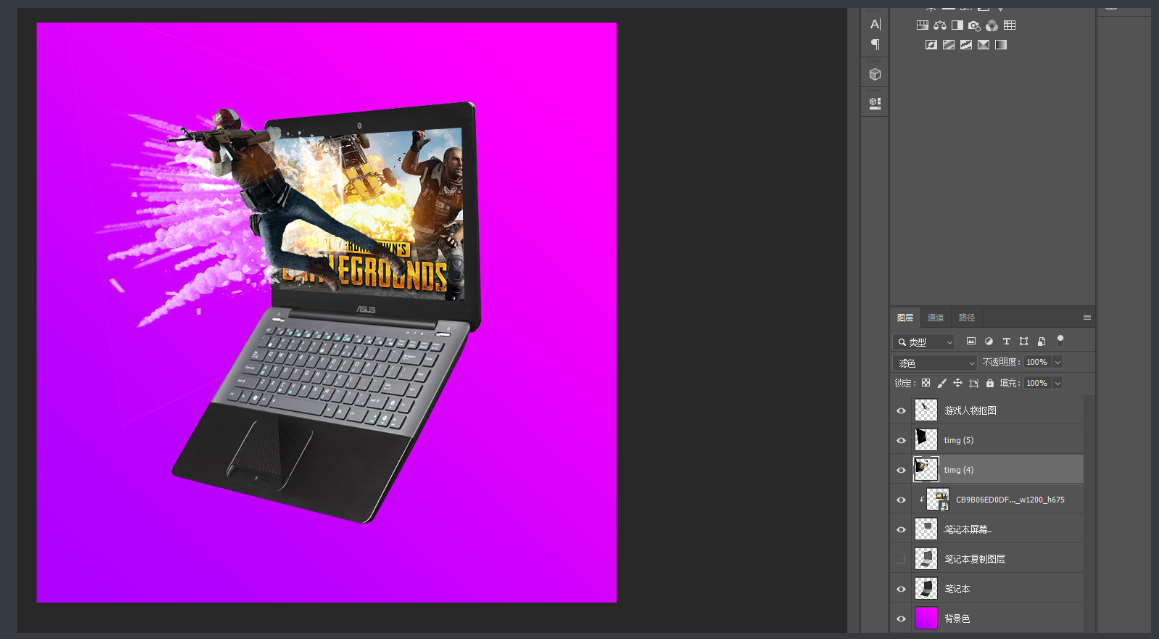1159x639 pixels.
Task: Click the 背景色 magenta layer thumbnail
Action: [x=926, y=618]
